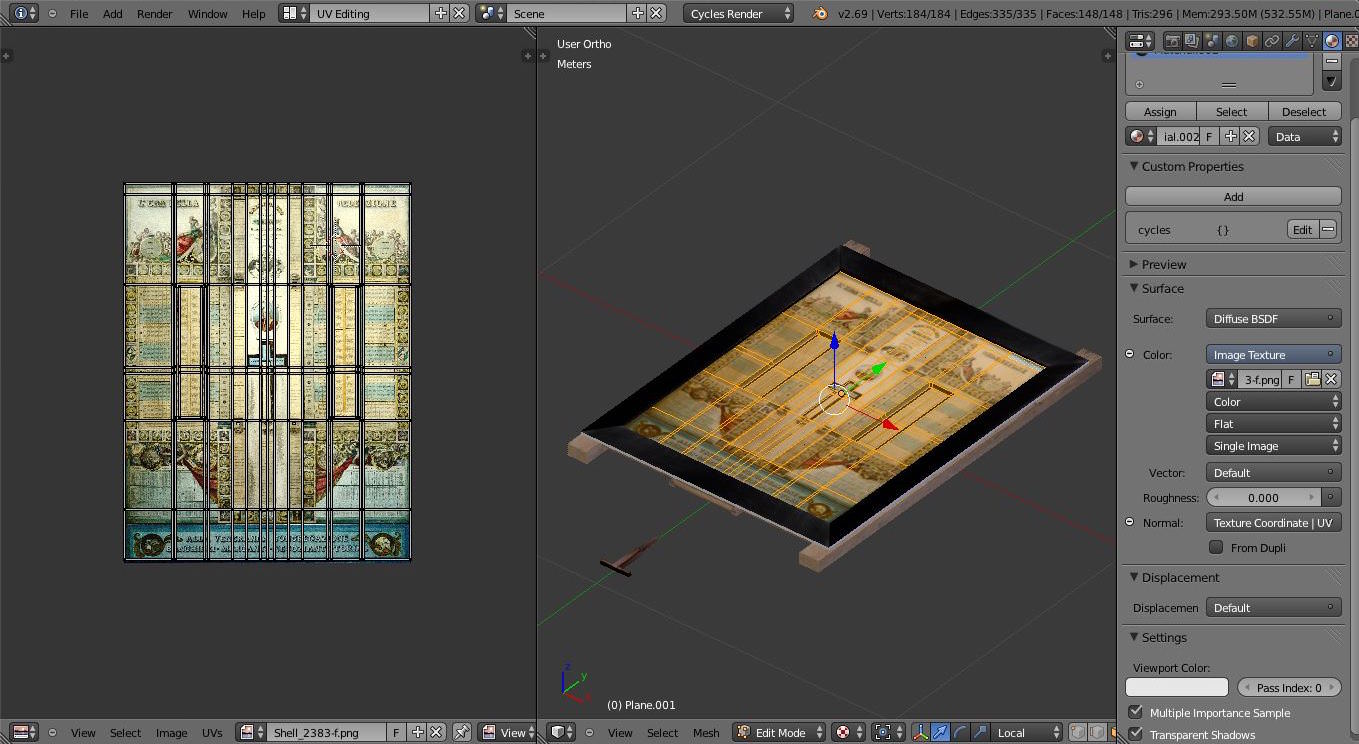Open the Constraints chain-link tab
Image resolution: width=1359 pixels, height=744 pixels.
point(1272,41)
